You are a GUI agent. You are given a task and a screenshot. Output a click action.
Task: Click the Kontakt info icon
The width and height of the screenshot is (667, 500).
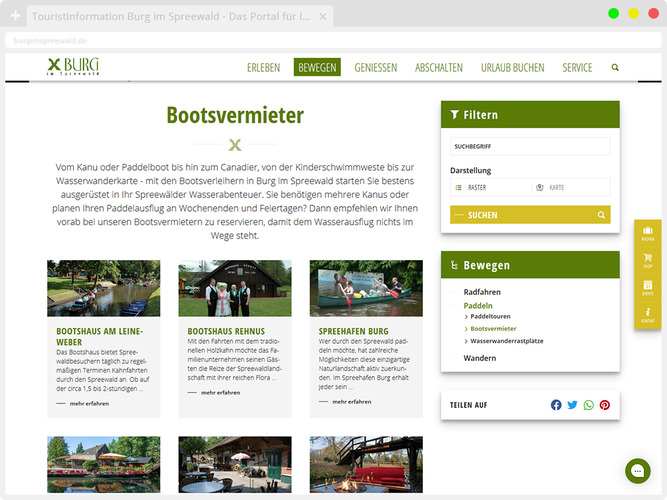click(648, 314)
